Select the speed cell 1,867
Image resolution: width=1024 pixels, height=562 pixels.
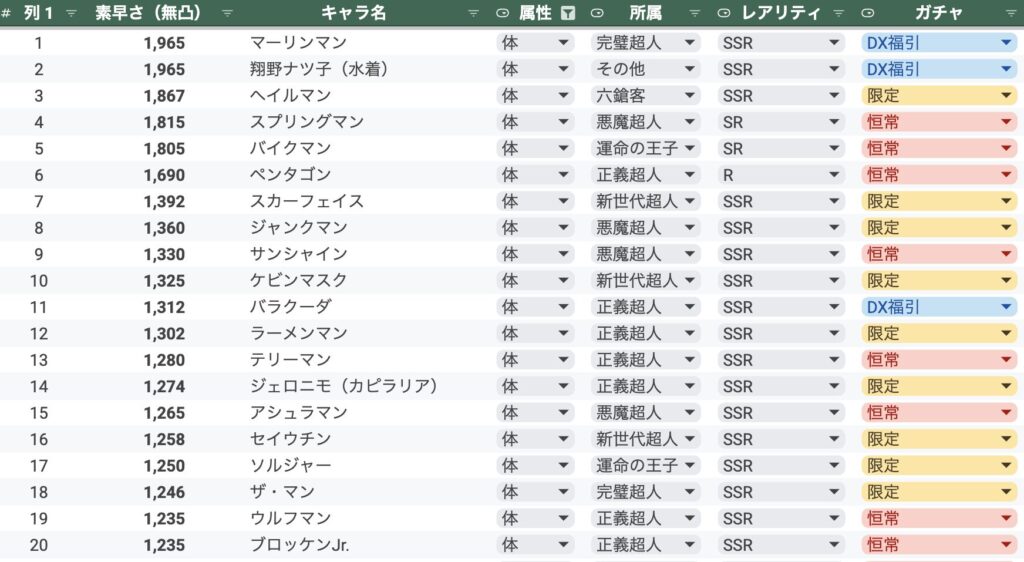(x=164, y=96)
